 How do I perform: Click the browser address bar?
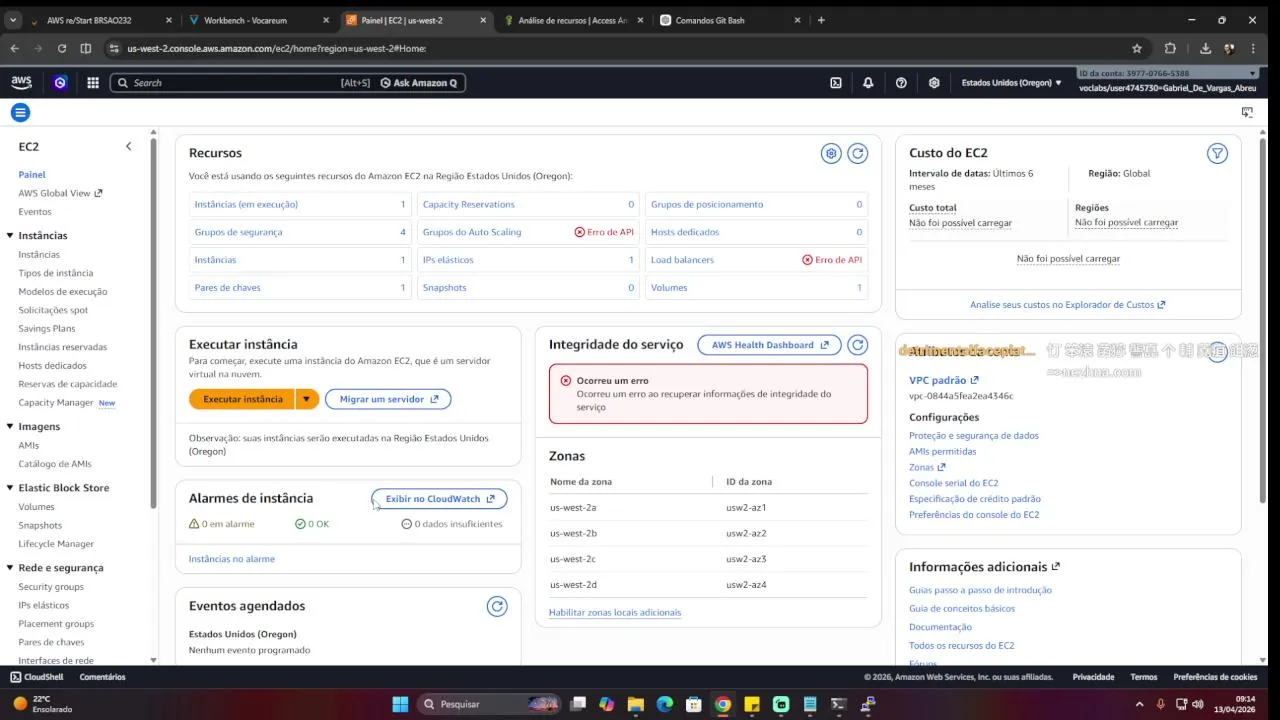tap(620, 48)
